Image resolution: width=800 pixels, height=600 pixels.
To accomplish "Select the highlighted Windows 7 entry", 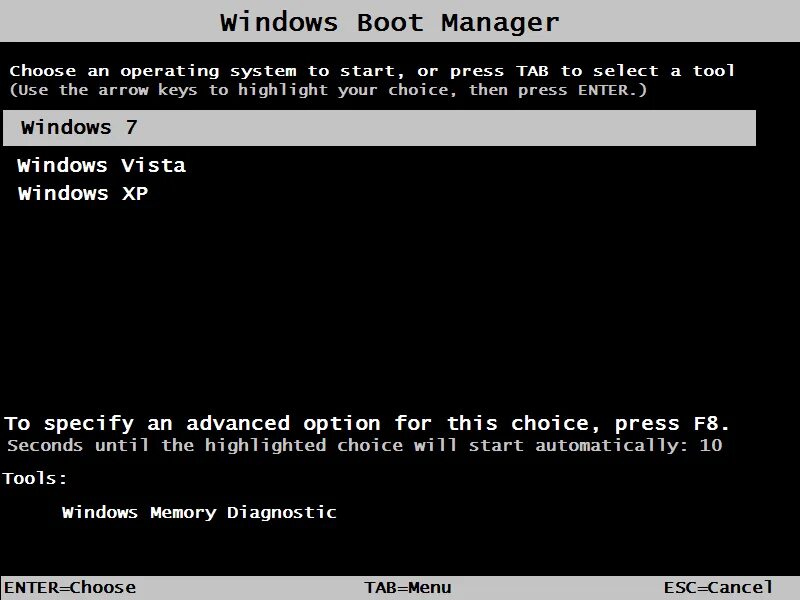I will coord(379,128).
